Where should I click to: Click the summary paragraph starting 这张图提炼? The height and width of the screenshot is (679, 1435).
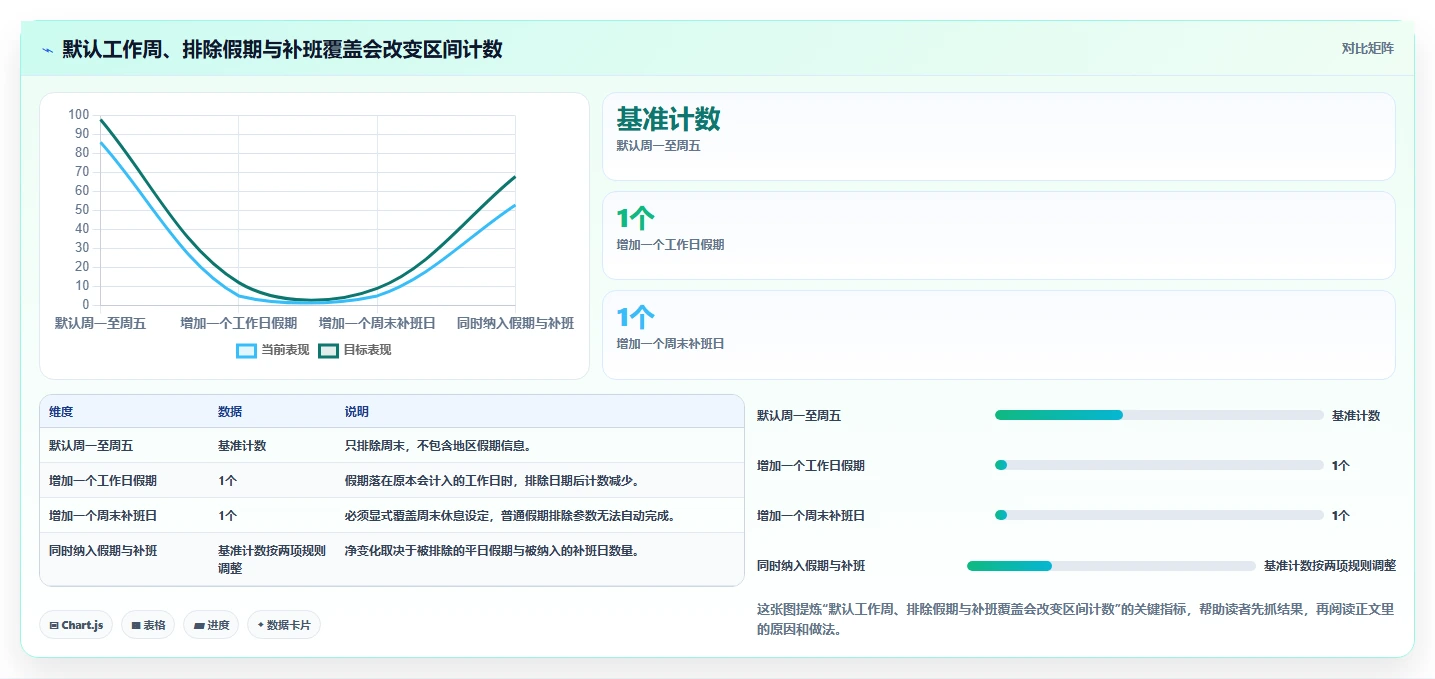coord(1076,619)
